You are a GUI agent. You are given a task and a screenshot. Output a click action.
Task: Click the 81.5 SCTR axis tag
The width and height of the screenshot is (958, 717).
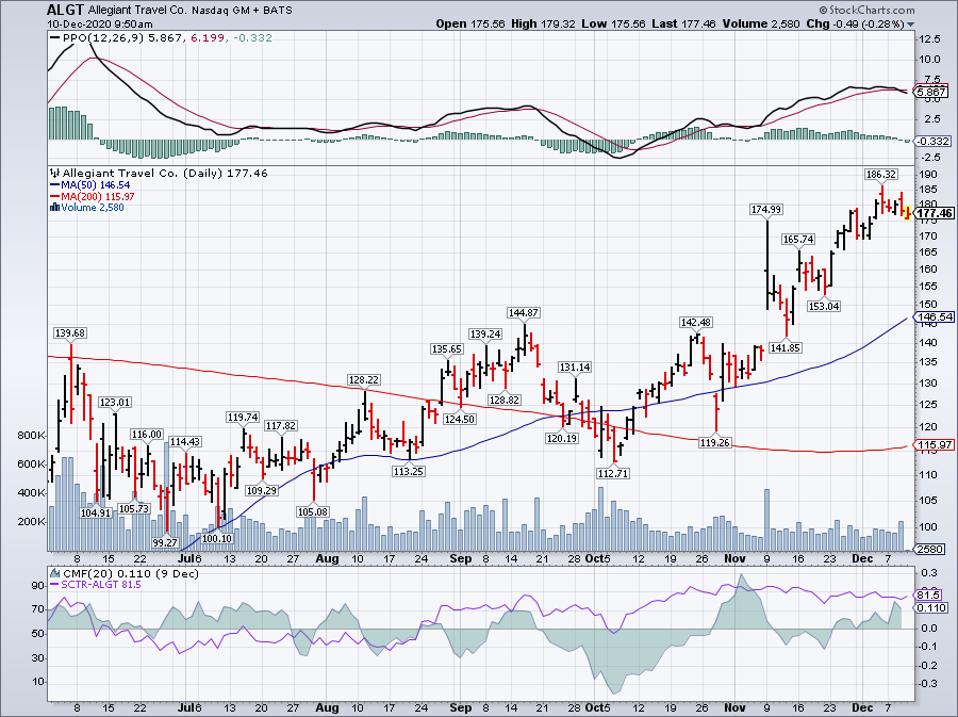tap(929, 595)
